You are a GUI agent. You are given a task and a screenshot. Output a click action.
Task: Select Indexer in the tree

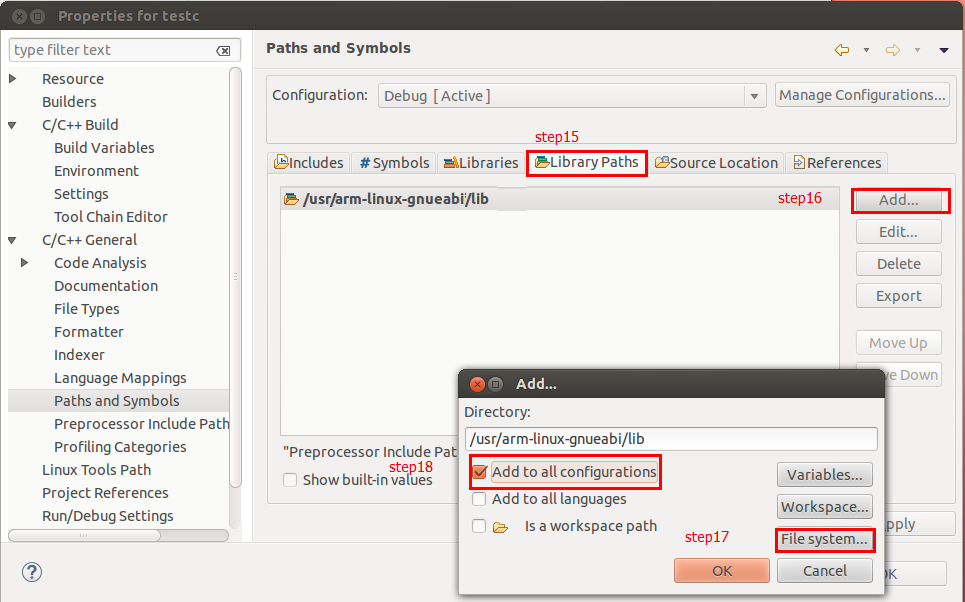click(79, 355)
